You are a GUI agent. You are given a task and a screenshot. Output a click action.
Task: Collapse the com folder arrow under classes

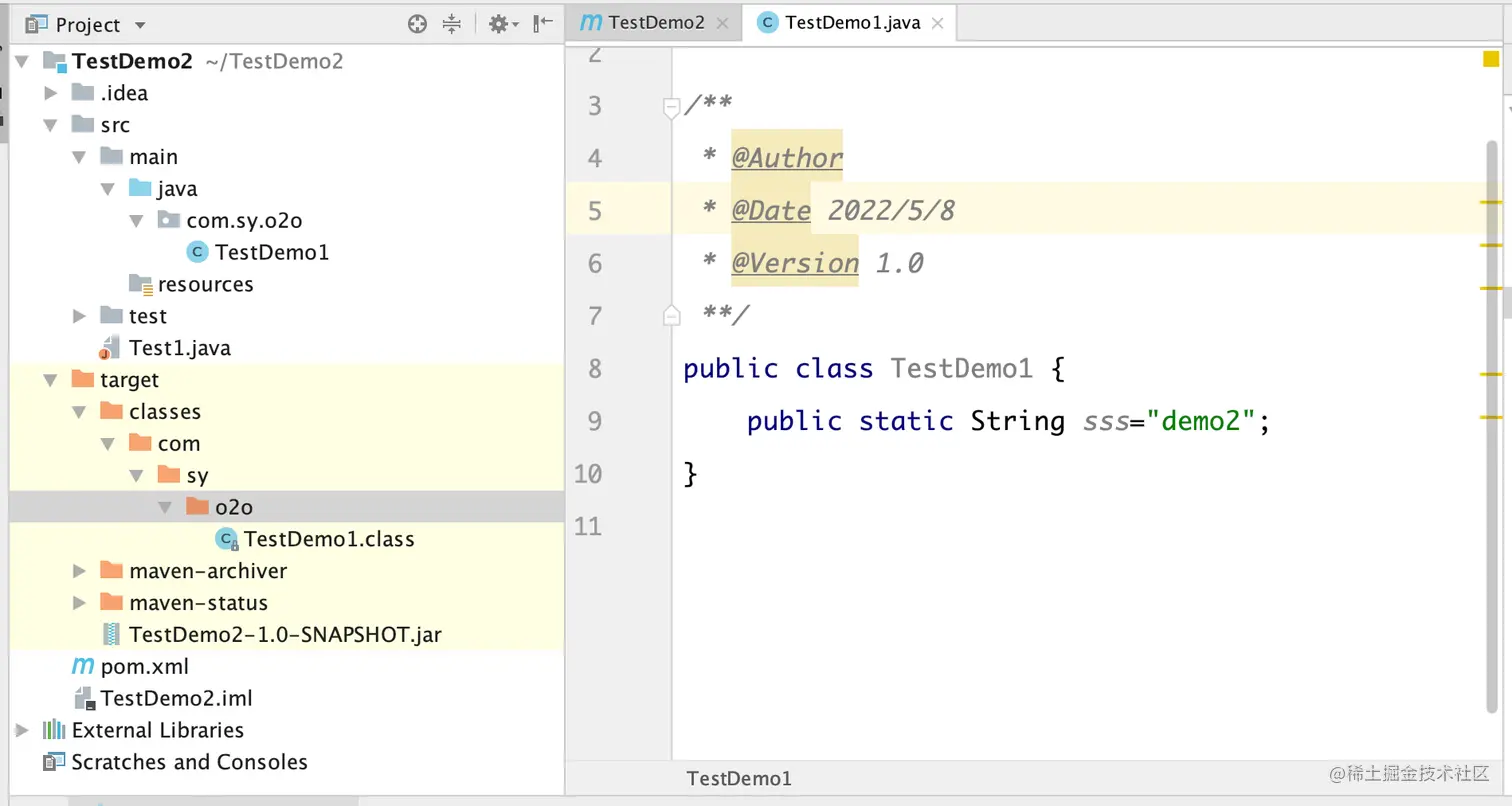pyautogui.click(x=109, y=444)
